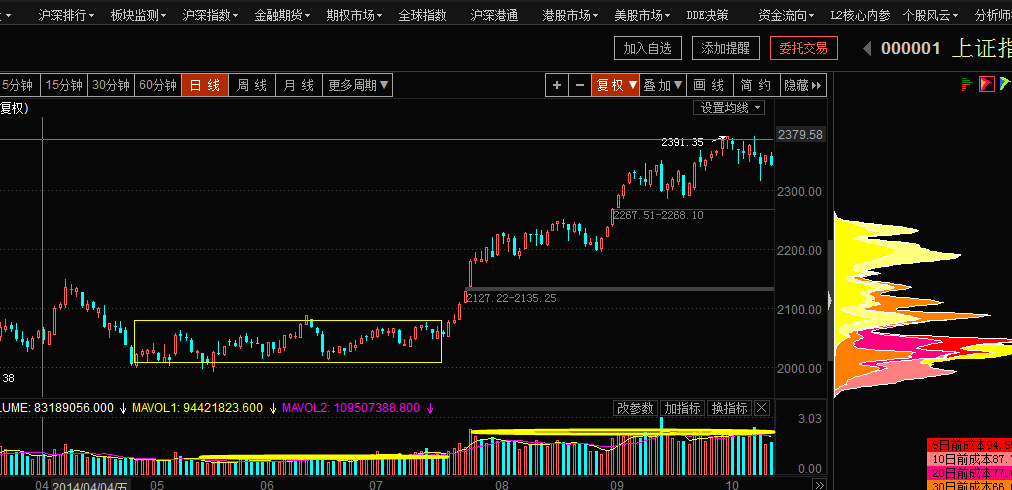Zoom out the chart with the minus button

coord(580,86)
